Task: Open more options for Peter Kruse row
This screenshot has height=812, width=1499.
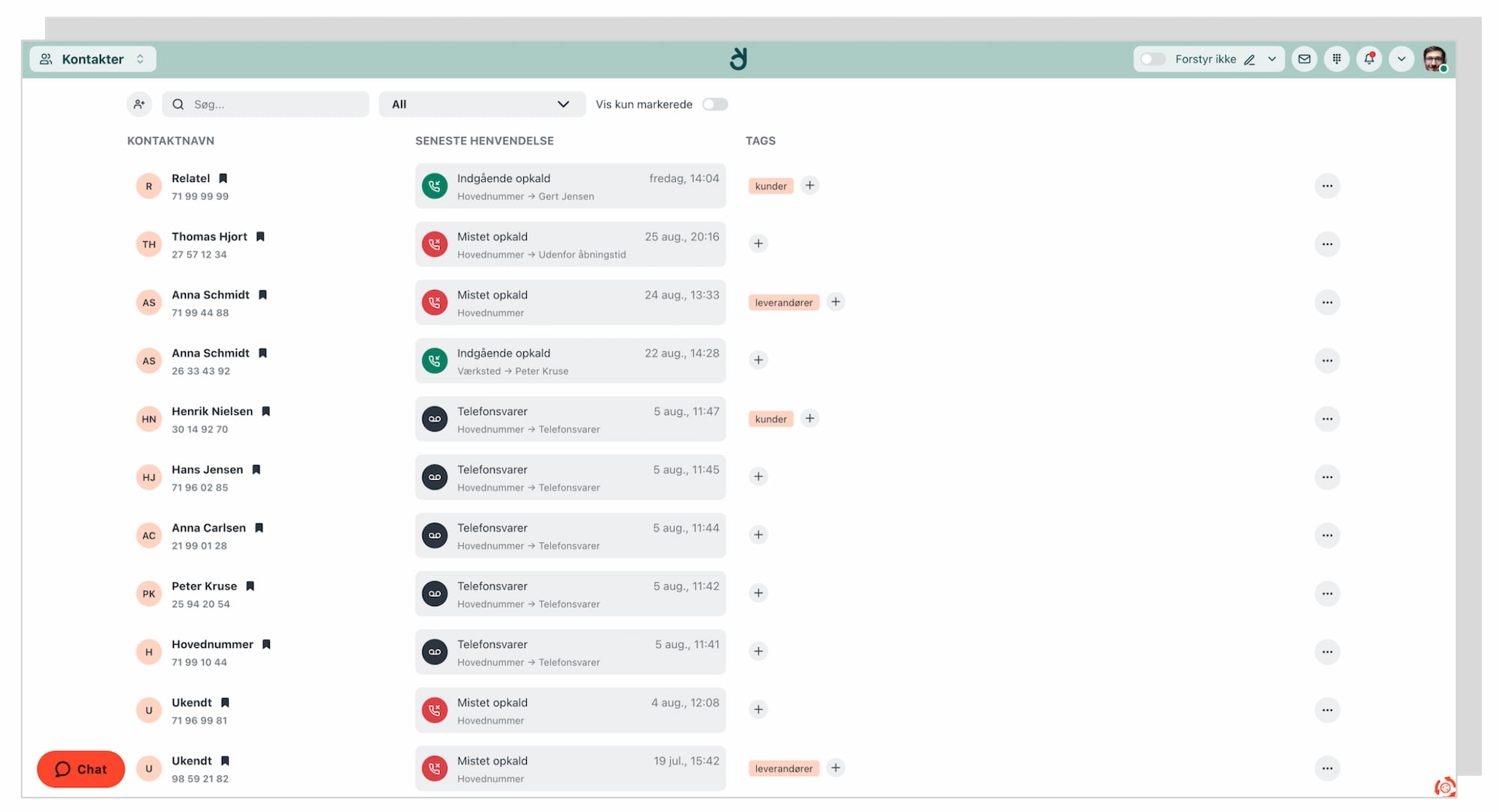Action: click(x=1327, y=594)
